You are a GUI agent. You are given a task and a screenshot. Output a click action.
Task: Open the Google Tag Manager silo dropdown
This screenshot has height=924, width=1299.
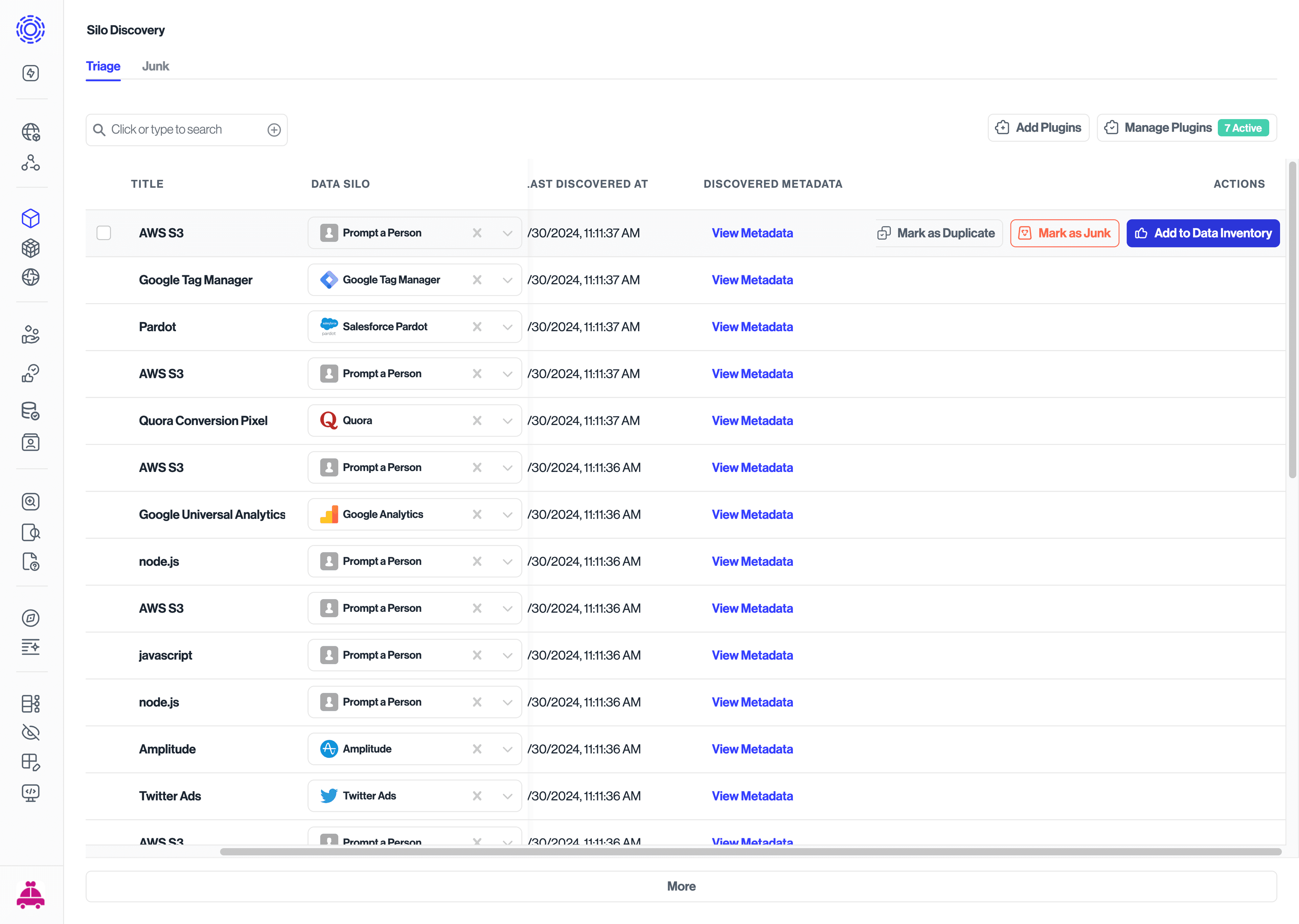(x=506, y=279)
